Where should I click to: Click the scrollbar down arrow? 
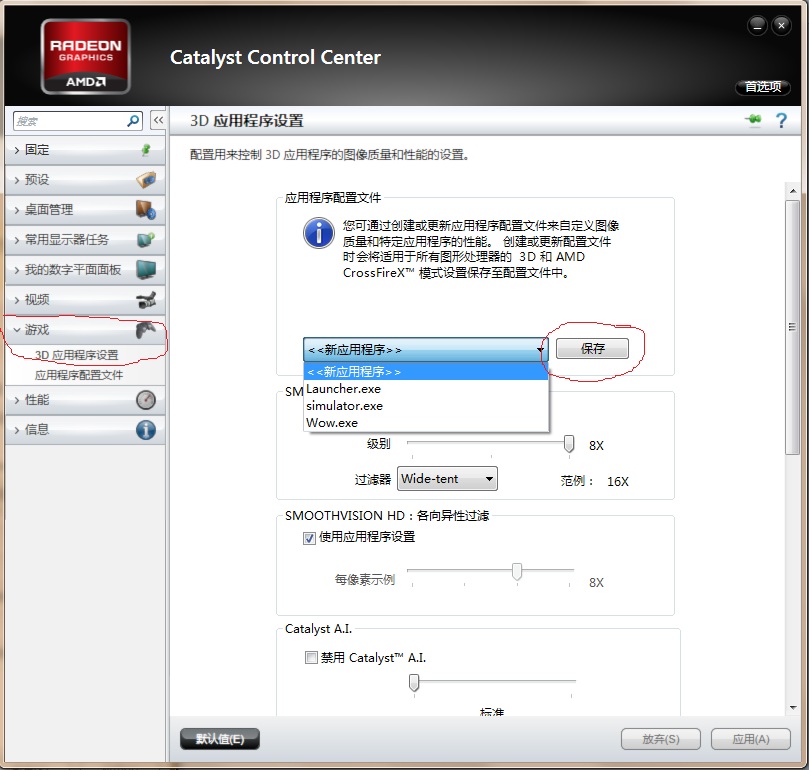pyautogui.click(x=792, y=708)
